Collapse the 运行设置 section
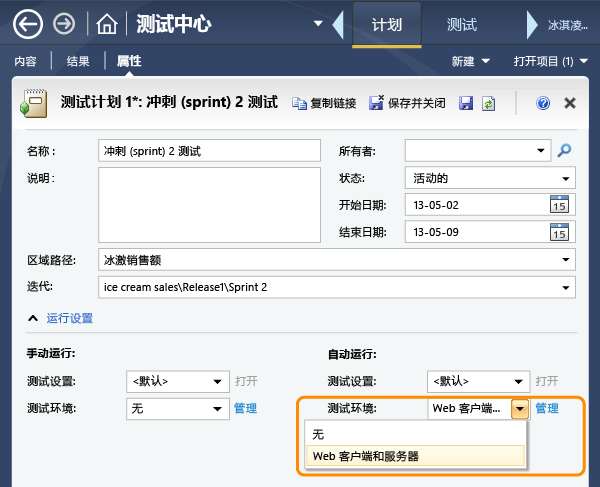Image resolution: width=600 pixels, height=487 pixels. [33, 318]
